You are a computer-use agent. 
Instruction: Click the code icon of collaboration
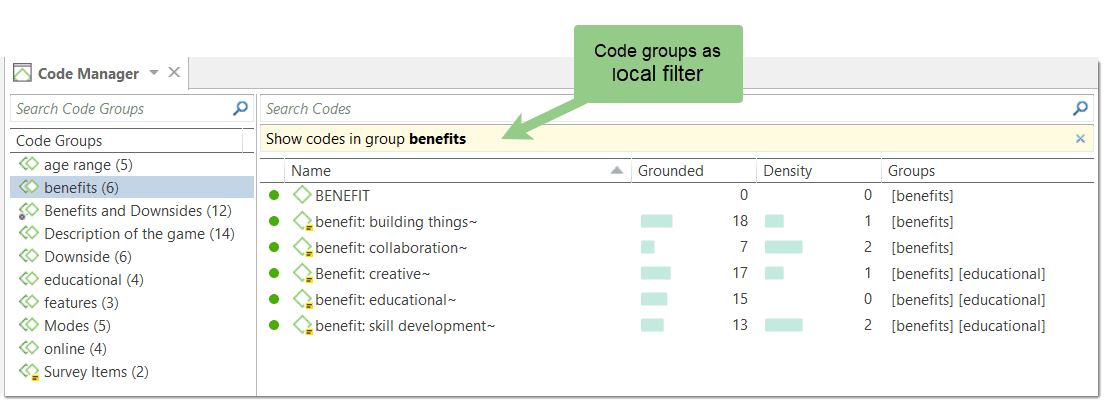point(303,248)
